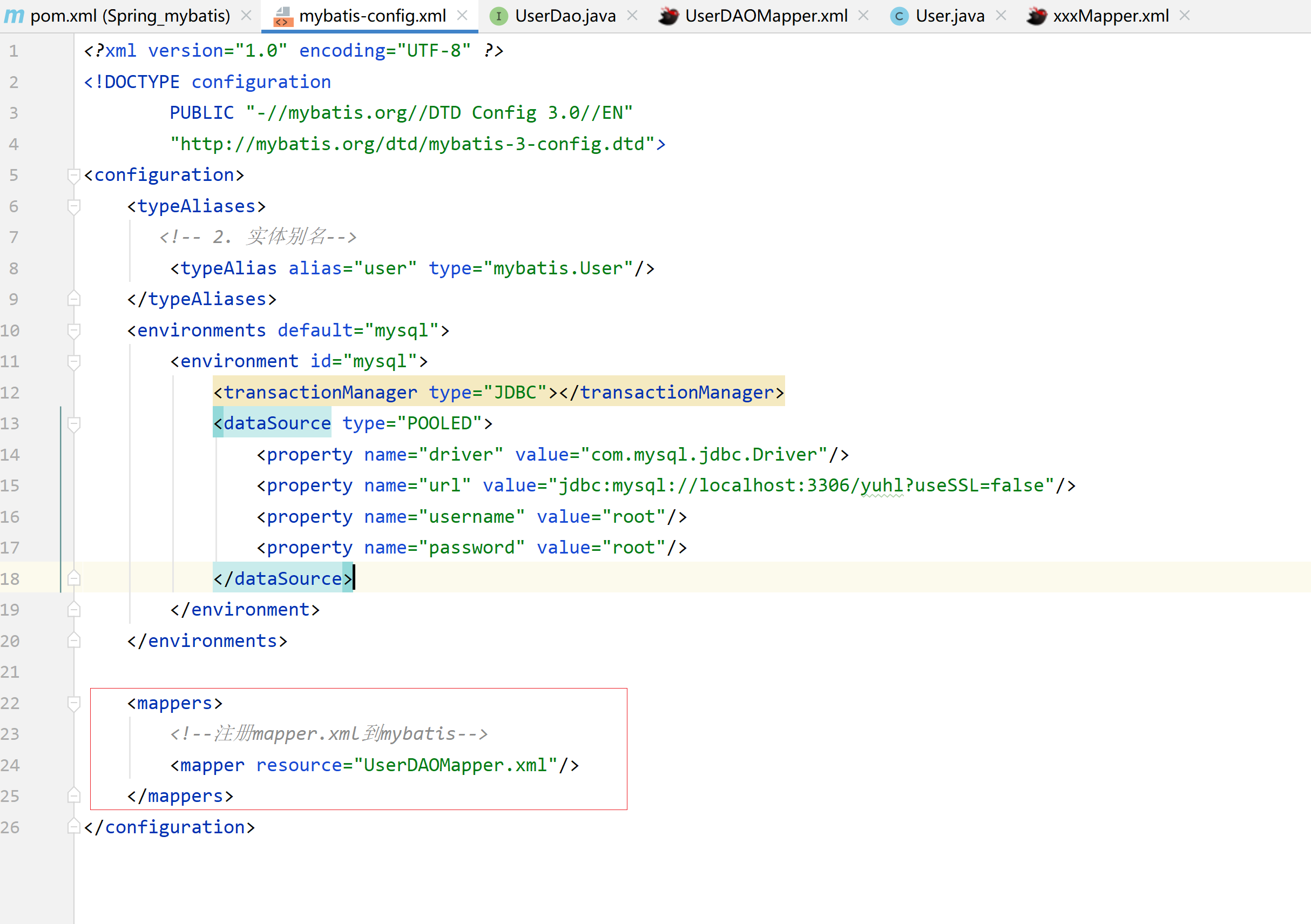This screenshot has height=924, width=1311.
Task: Click the Maven icon on pom.xml tab
Action: coord(13,16)
